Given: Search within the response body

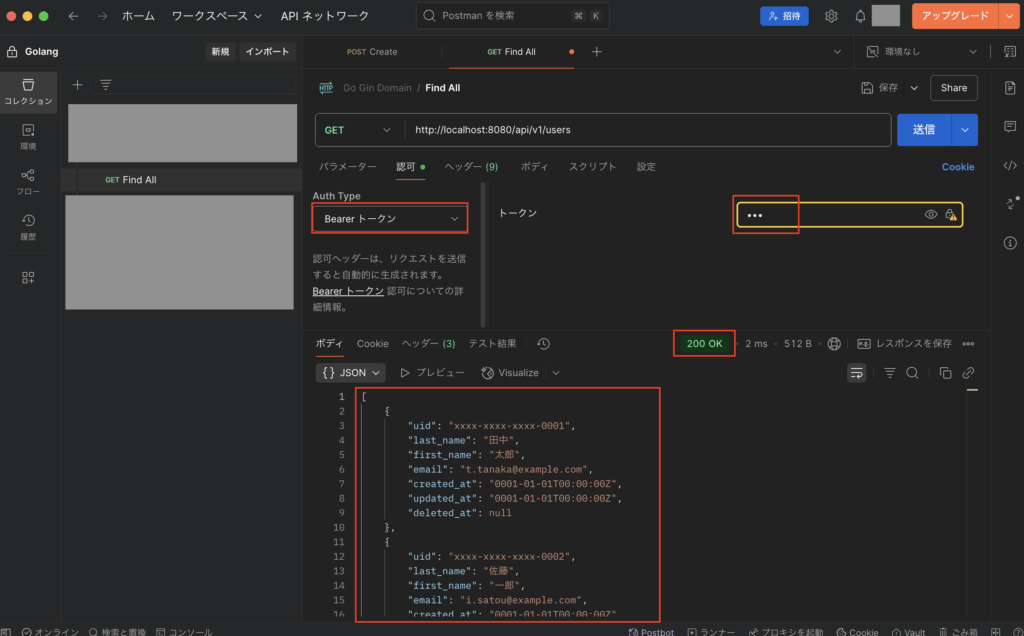Looking at the screenshot, I should coord(912,372).
